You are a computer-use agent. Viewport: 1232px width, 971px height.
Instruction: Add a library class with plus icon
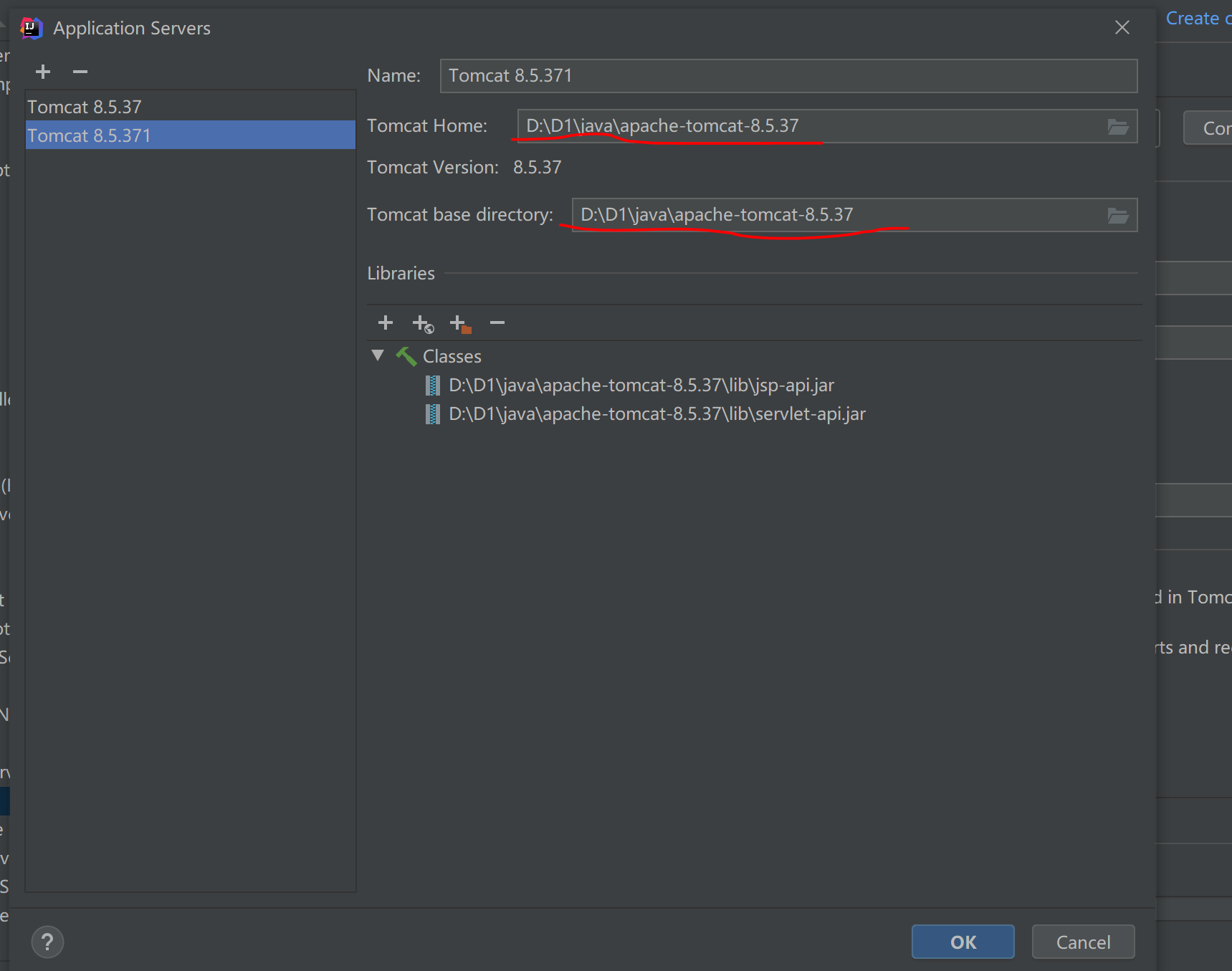click(386, 323)
